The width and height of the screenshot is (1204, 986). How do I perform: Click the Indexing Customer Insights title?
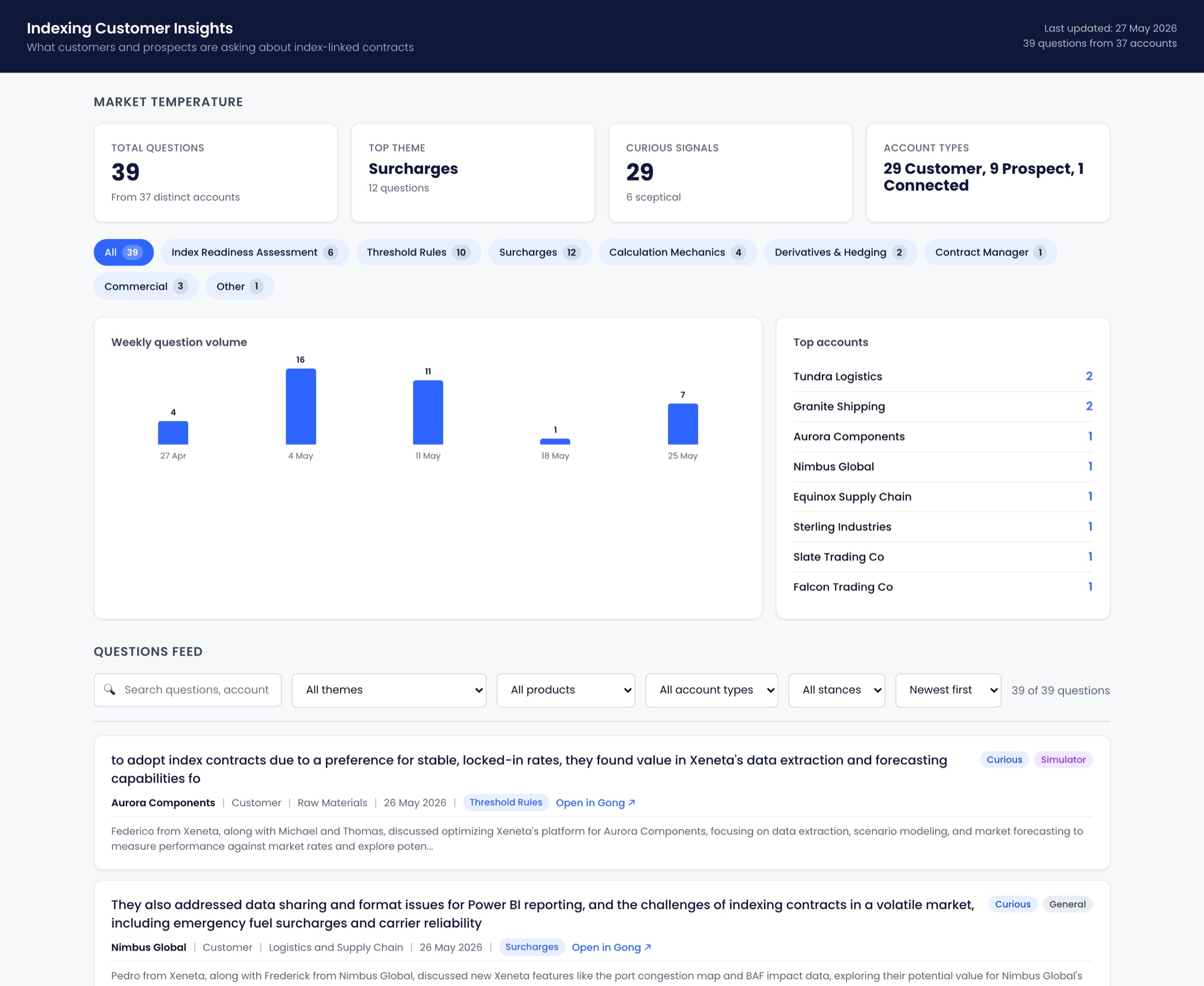pyautogui.click(x=130, y=28)
